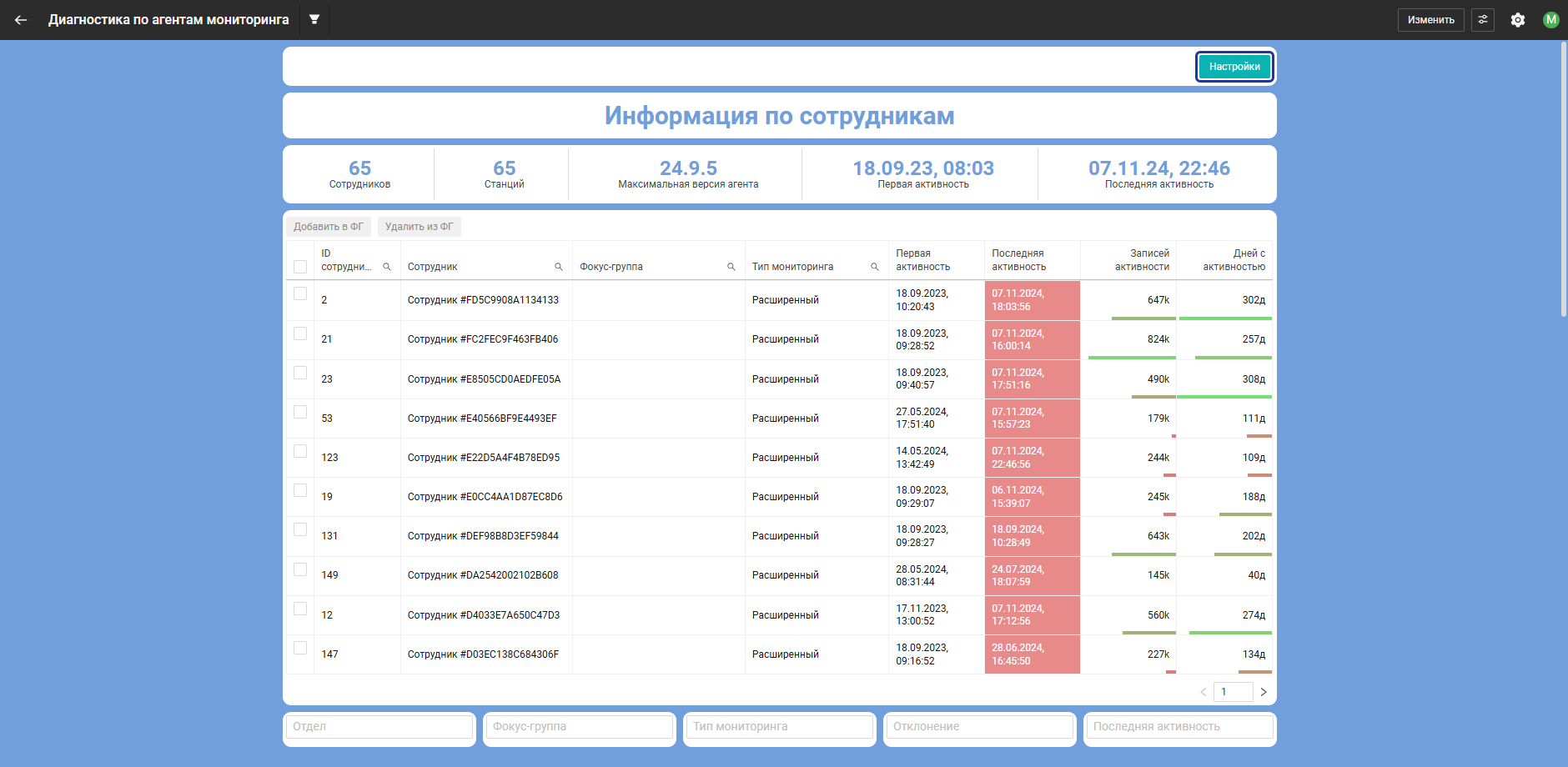This screenshot has height=767, width=1568.
Task: Click the 308д days with activity value
Action: click(1254, 379)
